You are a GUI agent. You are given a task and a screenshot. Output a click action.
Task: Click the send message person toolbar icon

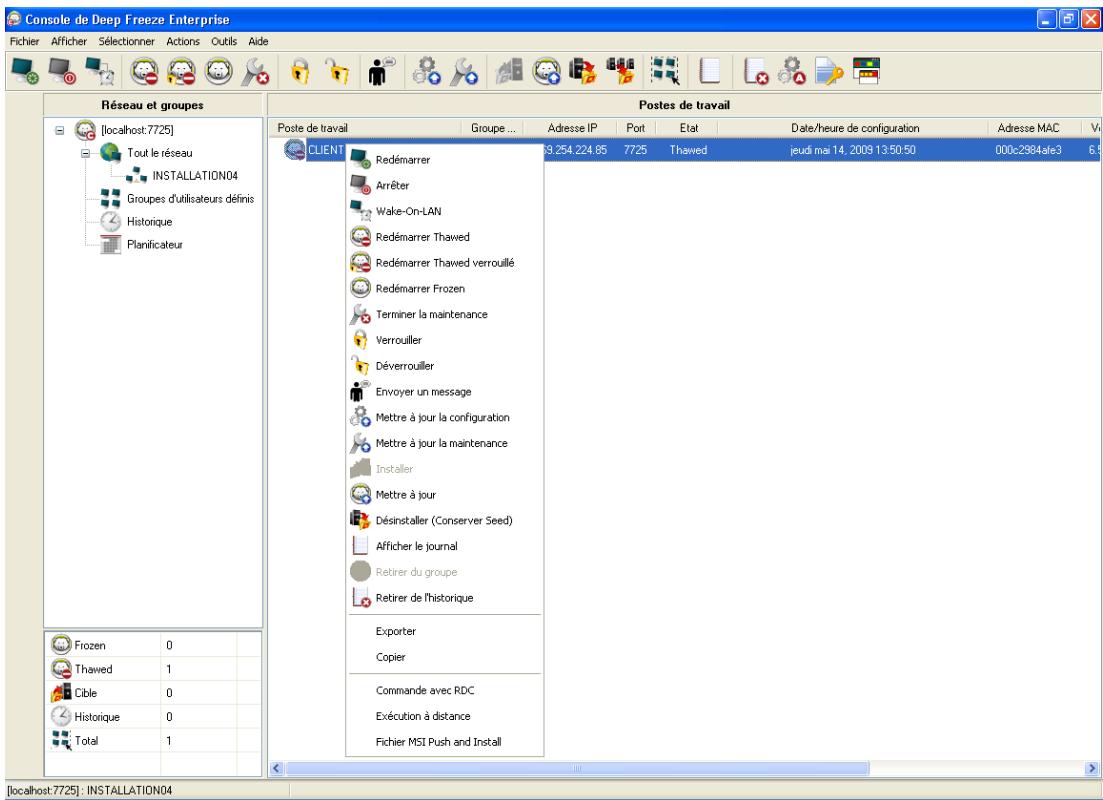tap(381, 71)
